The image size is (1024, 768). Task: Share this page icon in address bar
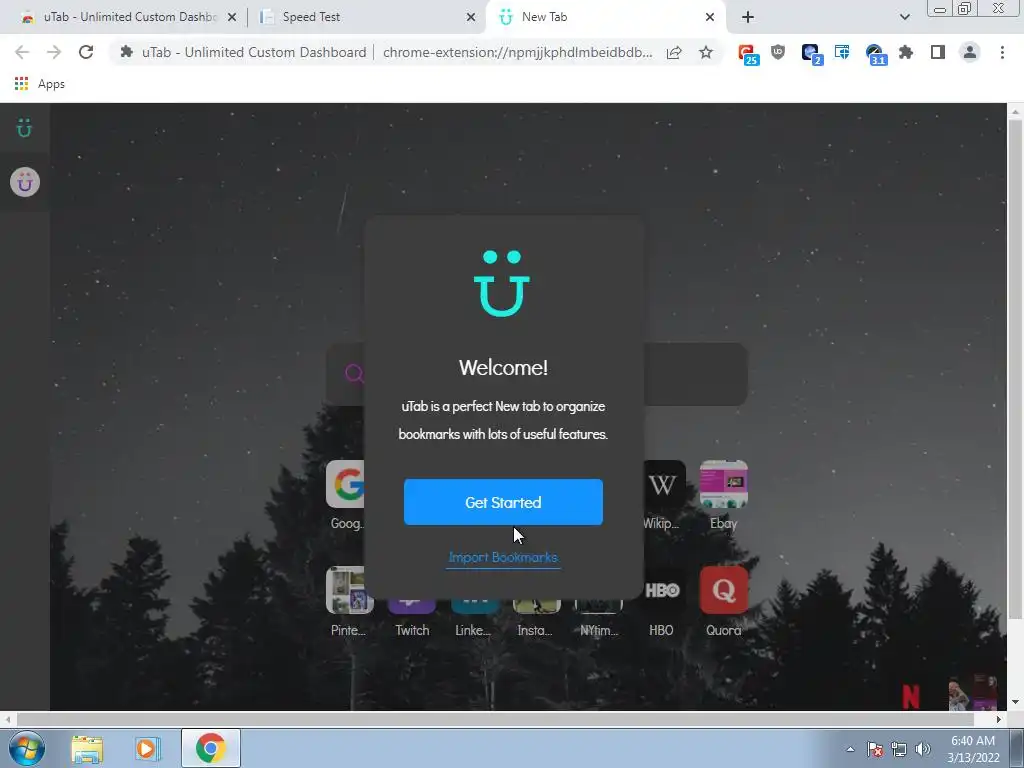coord(674,52)
